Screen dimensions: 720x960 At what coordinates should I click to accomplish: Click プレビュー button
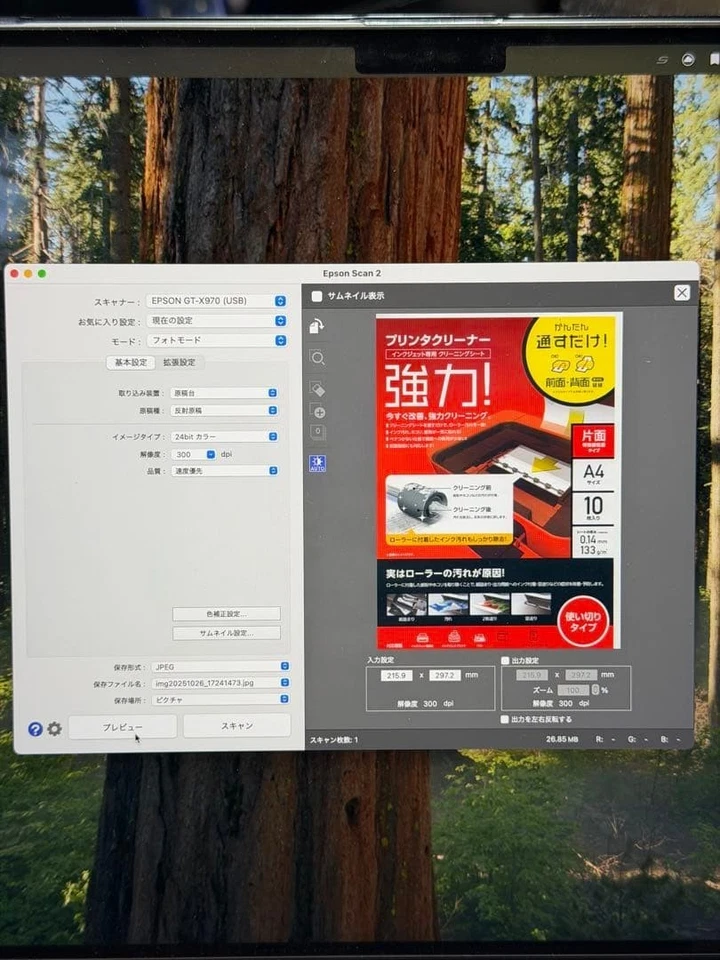click(122, 726)
